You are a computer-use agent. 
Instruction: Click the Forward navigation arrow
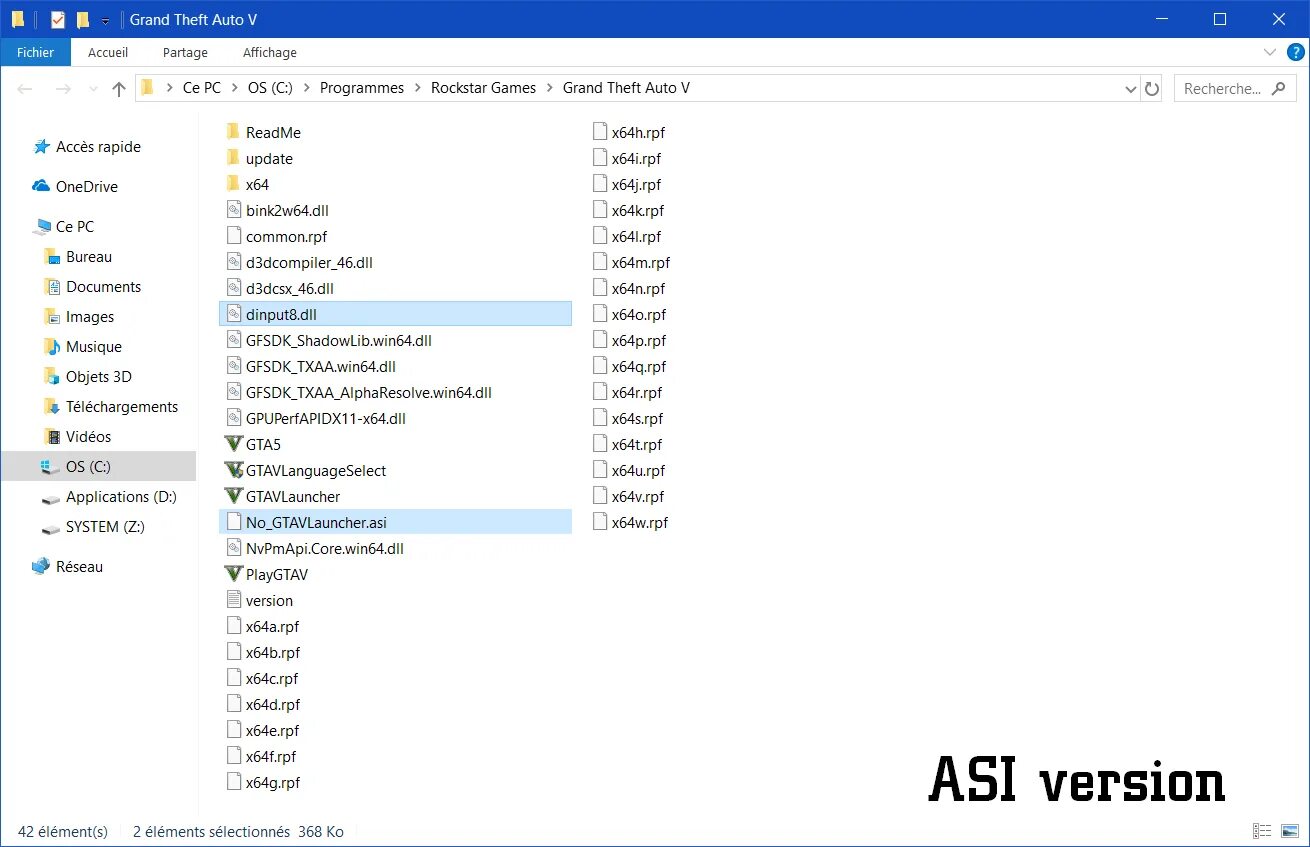[63, 89]
